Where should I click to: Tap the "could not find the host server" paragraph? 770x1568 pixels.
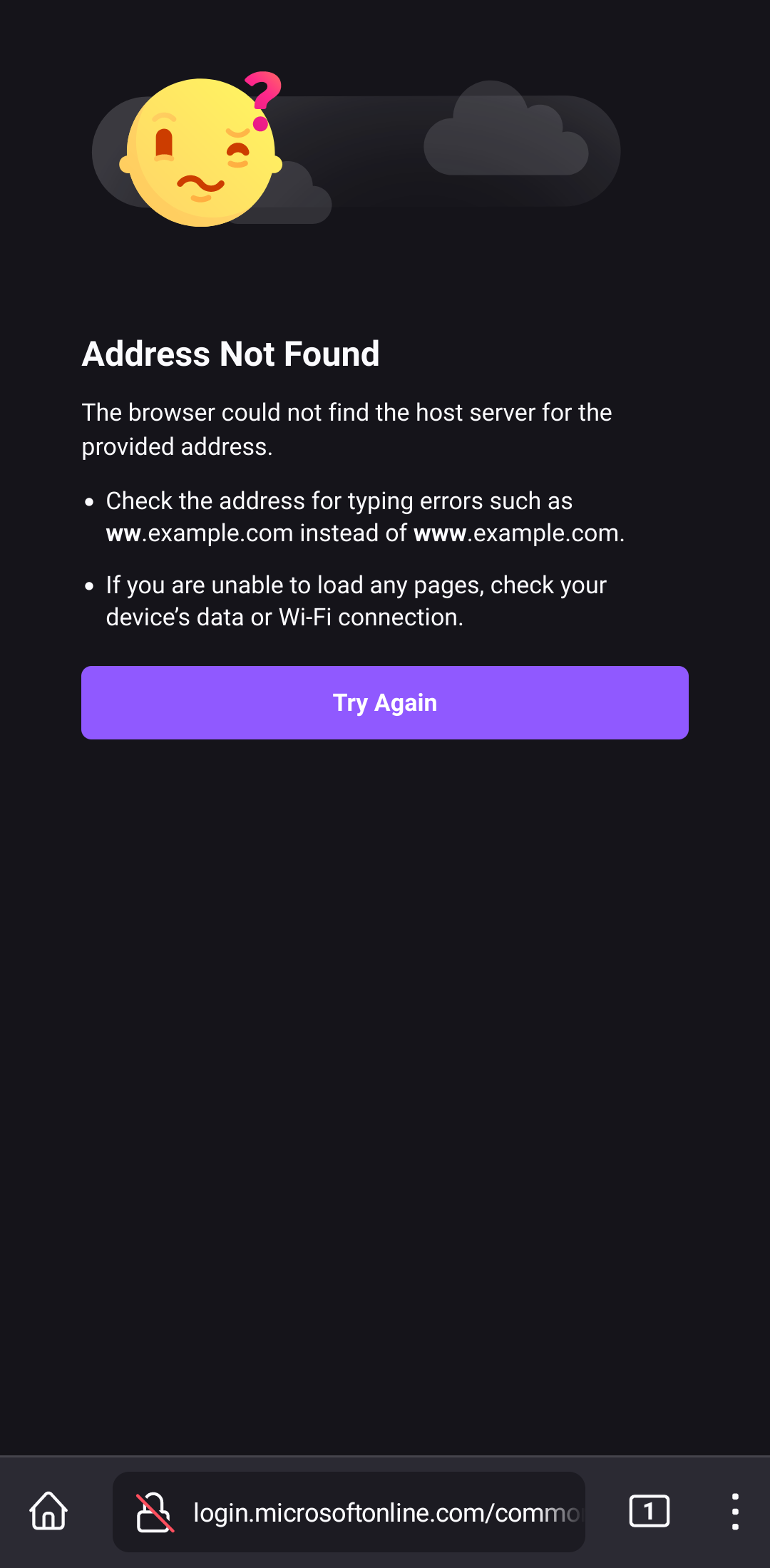346,413
